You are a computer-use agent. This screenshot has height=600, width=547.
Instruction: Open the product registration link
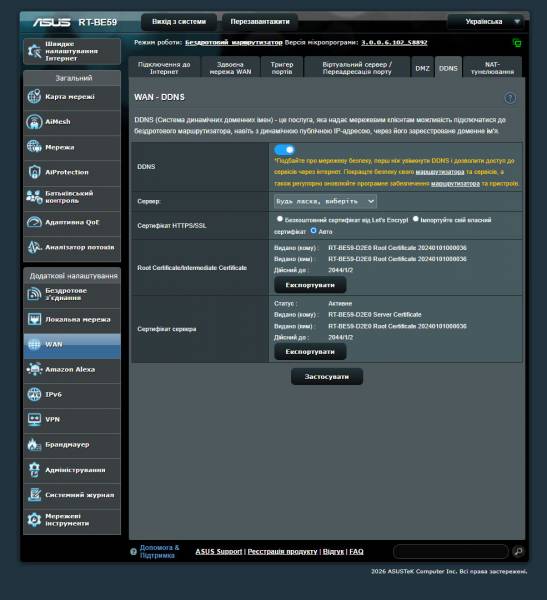click(282, 551)
